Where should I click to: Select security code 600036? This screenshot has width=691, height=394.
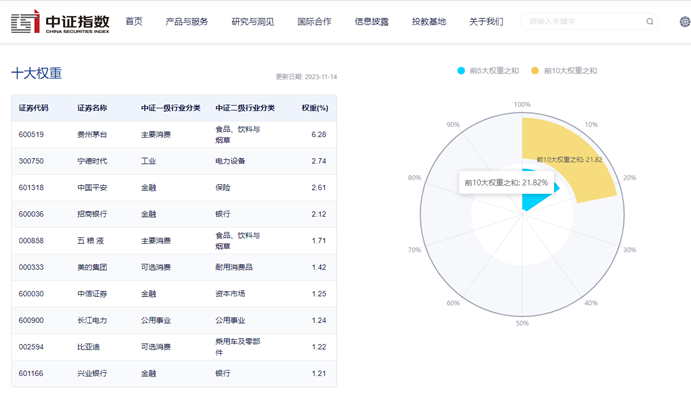tap(31, 214)
